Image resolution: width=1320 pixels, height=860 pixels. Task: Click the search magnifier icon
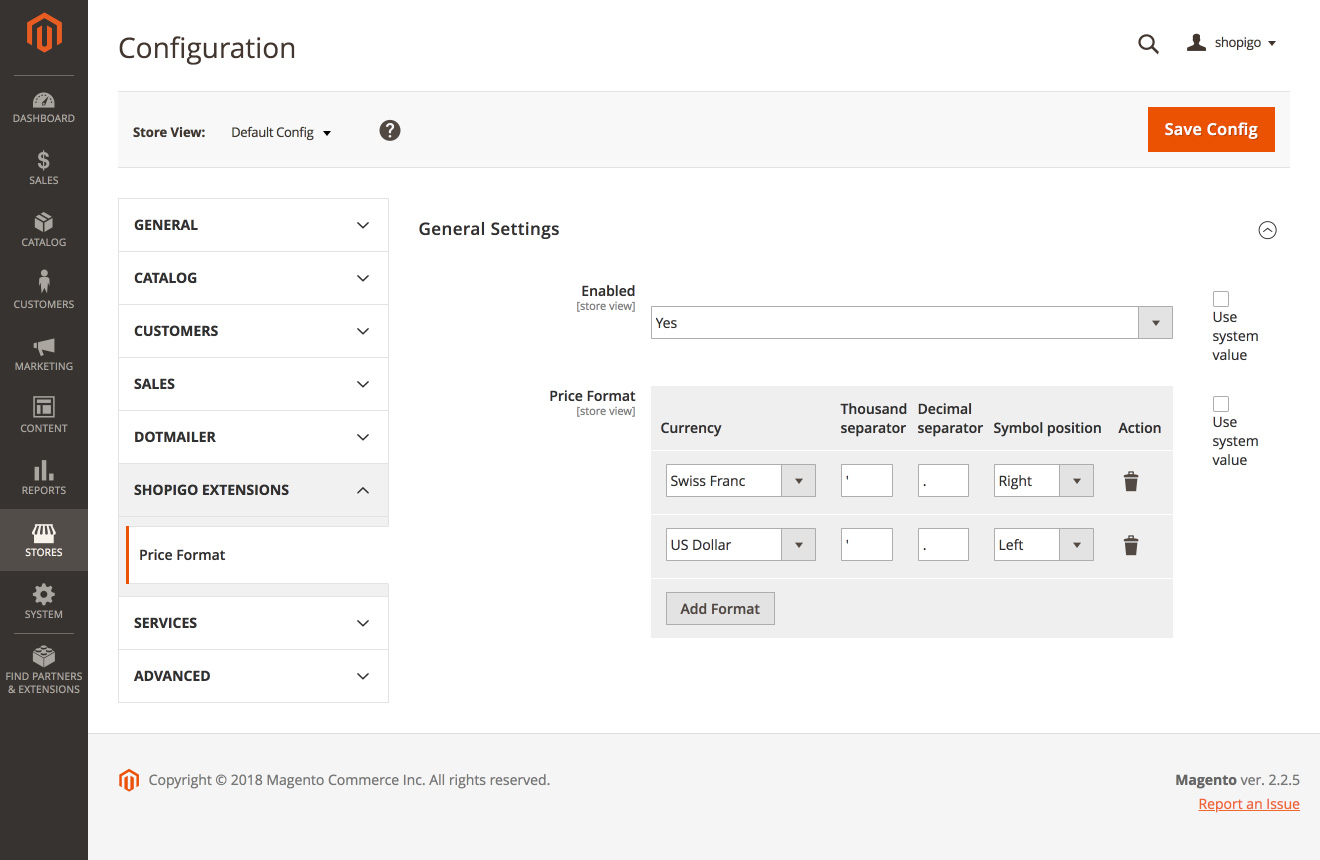(x=1148, y=44)
